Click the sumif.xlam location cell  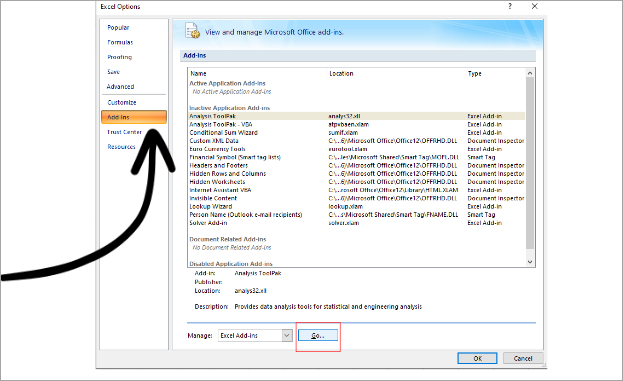pos(343,132)
